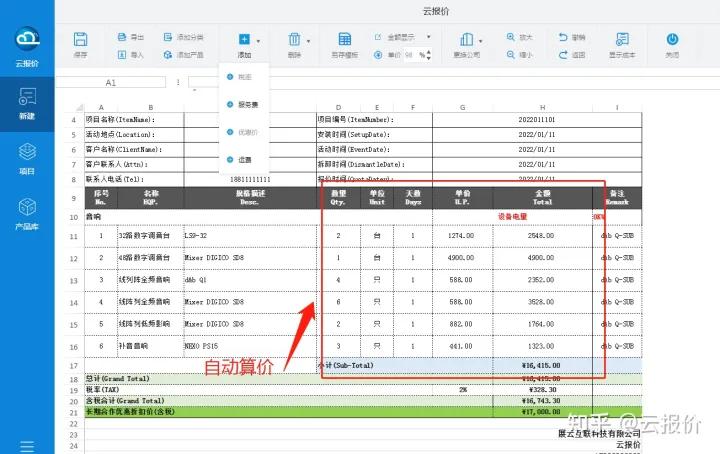Click discounted price '¥17,000.00' in green row
Image resolution: width=720 pixels, height=454 pixels.
[x=542, y=412]
